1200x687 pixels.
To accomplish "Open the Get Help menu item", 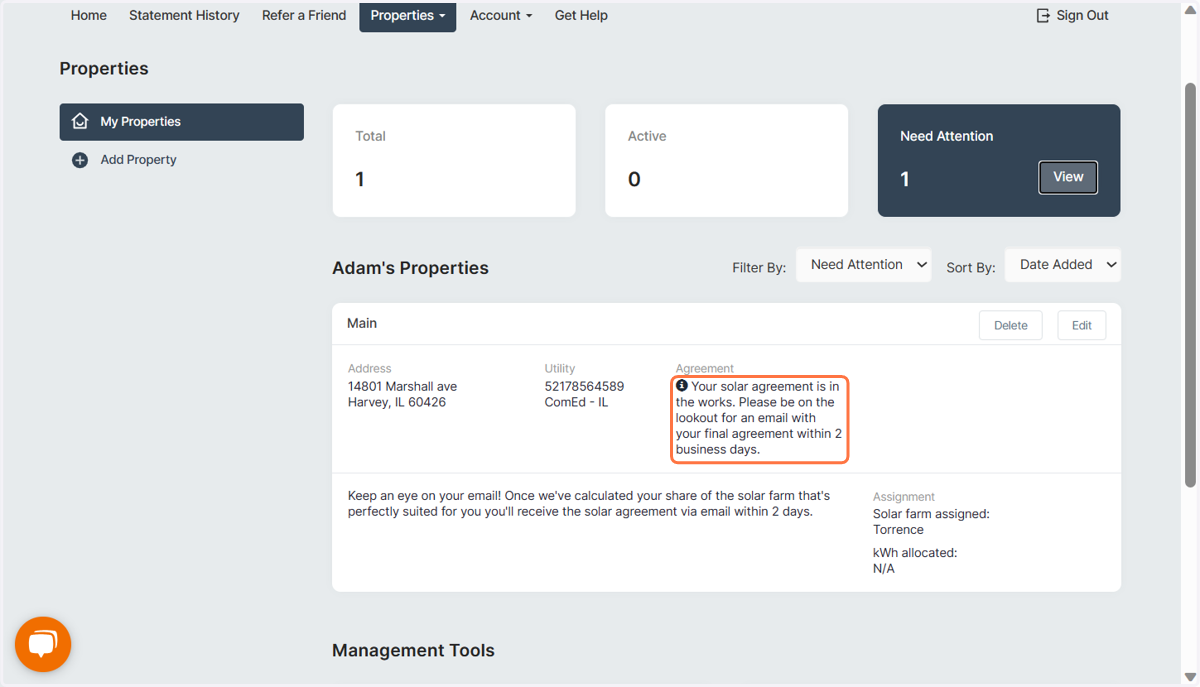I will click(581, 16).
